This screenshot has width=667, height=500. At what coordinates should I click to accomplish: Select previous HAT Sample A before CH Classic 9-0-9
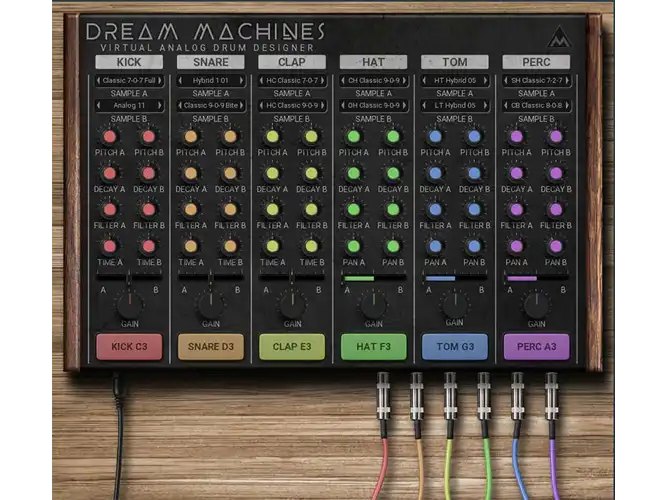[x=343, y=80]
